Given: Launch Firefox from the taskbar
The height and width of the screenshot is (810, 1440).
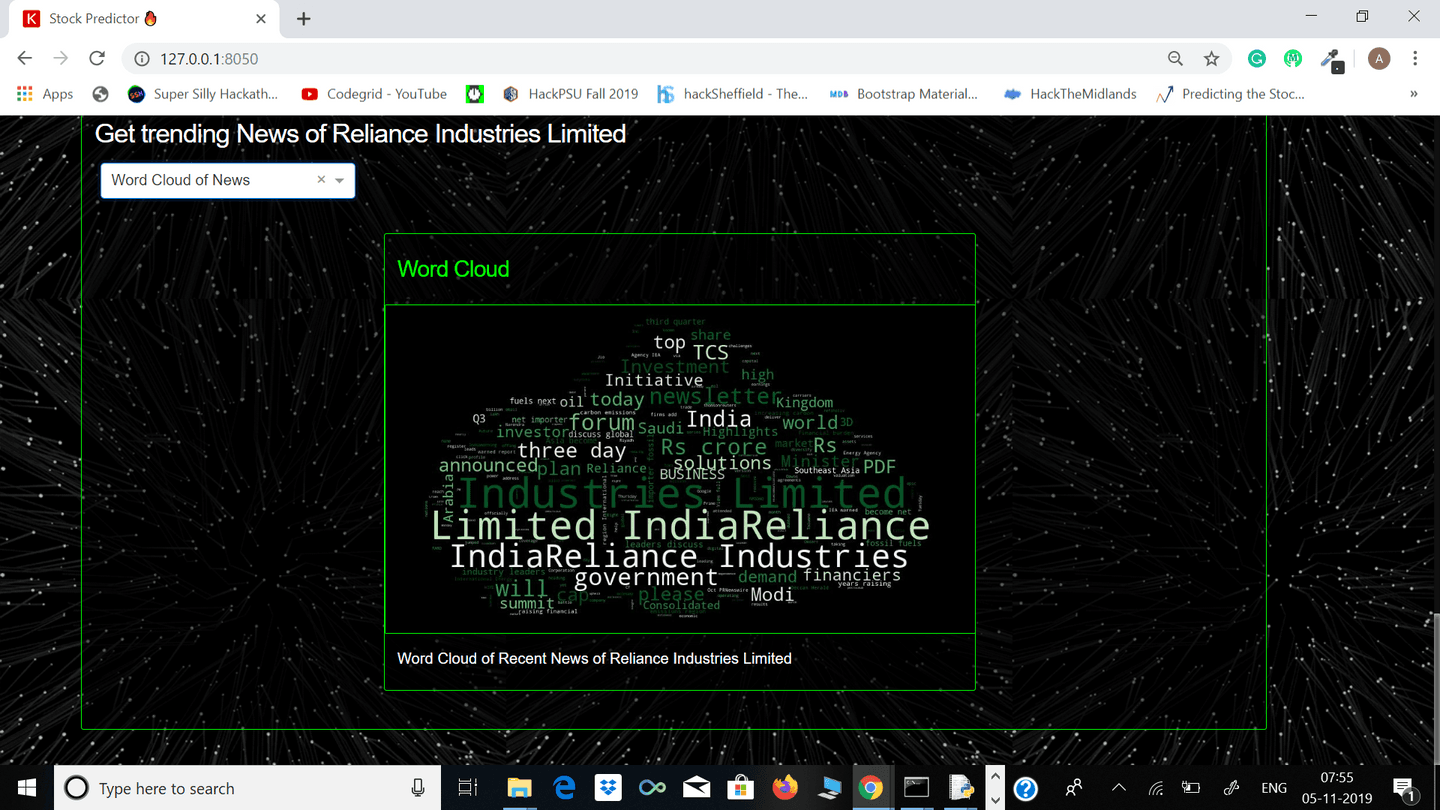Looking at the screenshot, I should (785, 788).
